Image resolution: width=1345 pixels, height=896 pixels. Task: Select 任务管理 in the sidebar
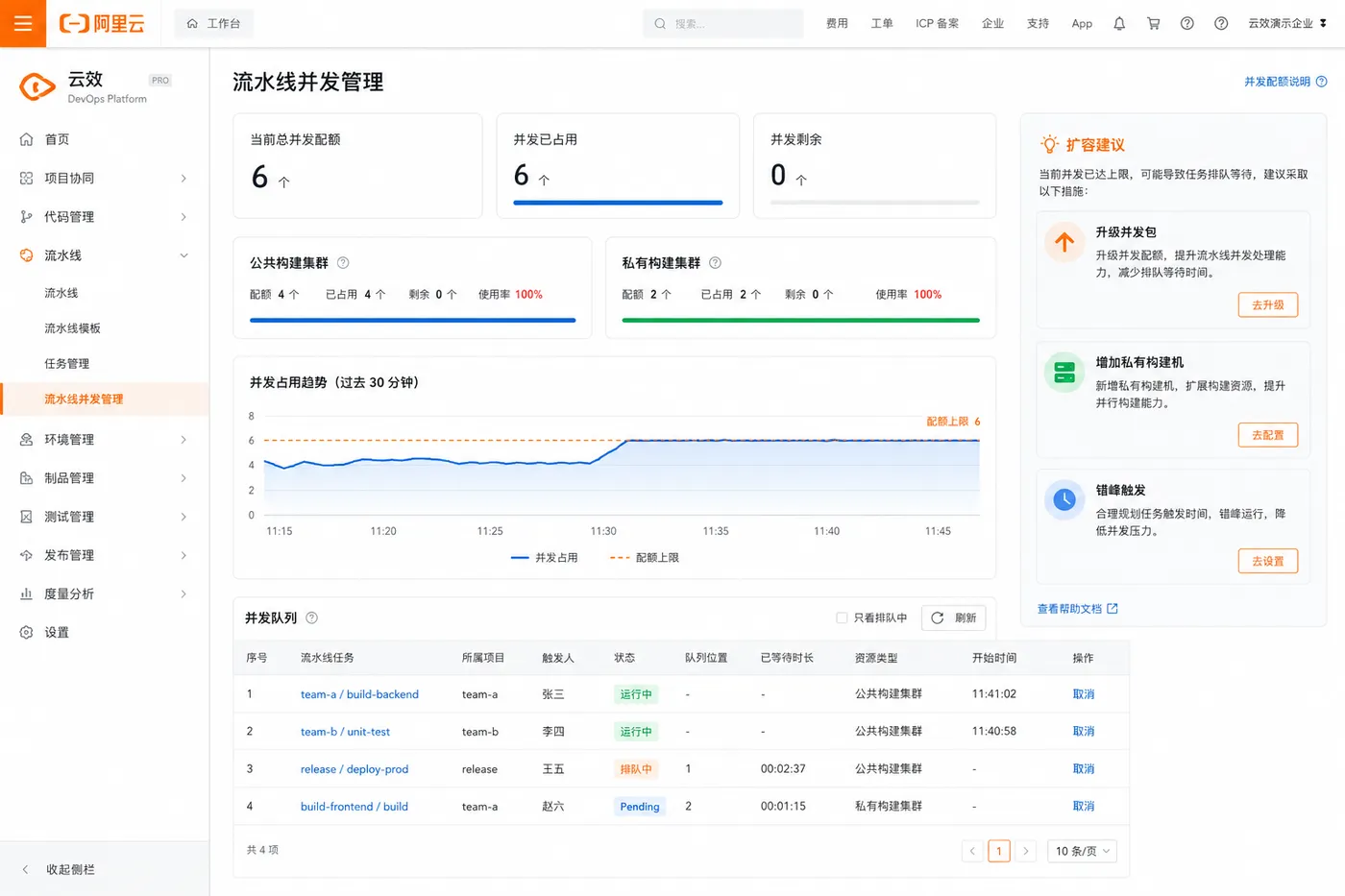(67, 364)
